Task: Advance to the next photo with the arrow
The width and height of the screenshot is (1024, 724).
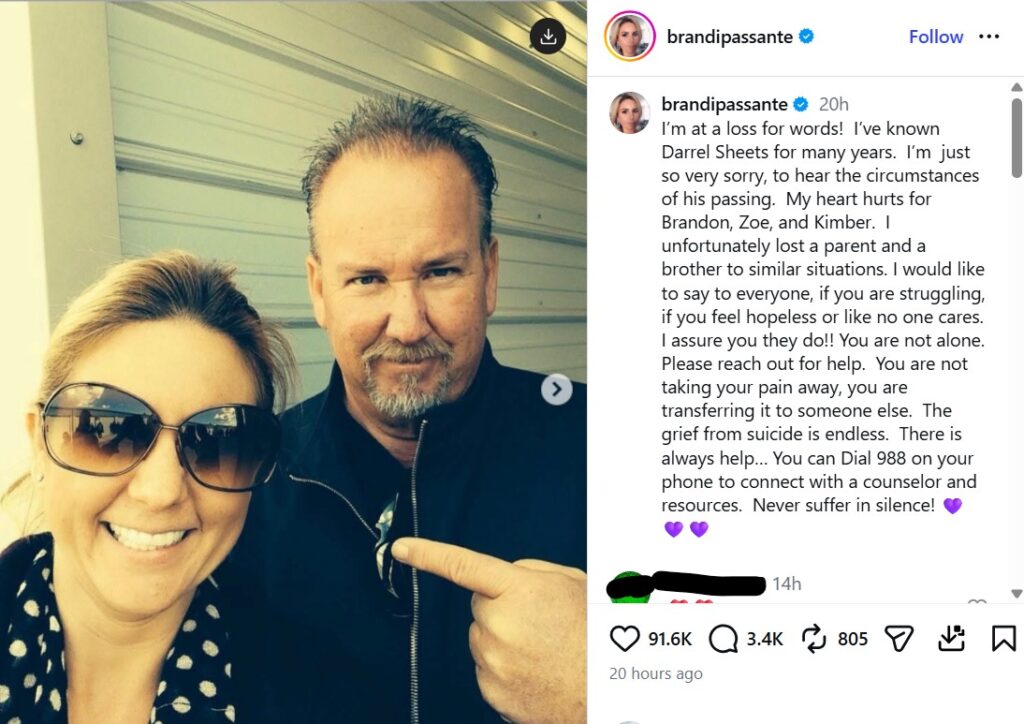Action: pos(556,389)
